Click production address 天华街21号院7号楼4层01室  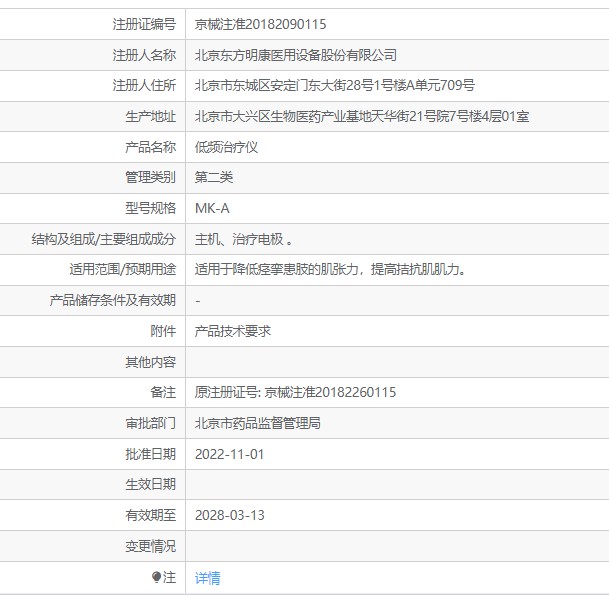tap(450, 116)
